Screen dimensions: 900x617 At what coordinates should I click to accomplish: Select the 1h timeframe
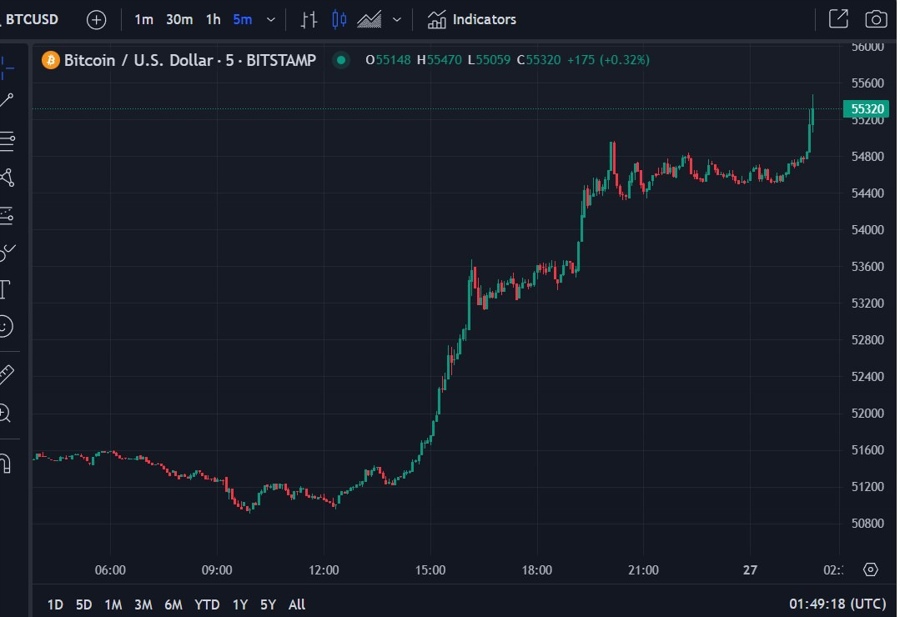coord(214,20)
